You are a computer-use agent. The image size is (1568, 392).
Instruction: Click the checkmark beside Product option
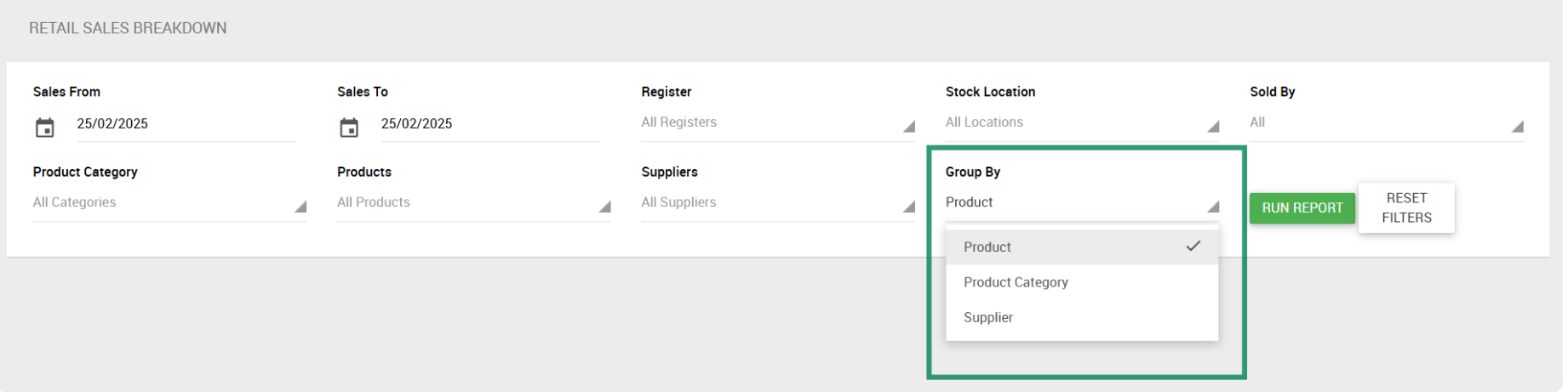1193,246
